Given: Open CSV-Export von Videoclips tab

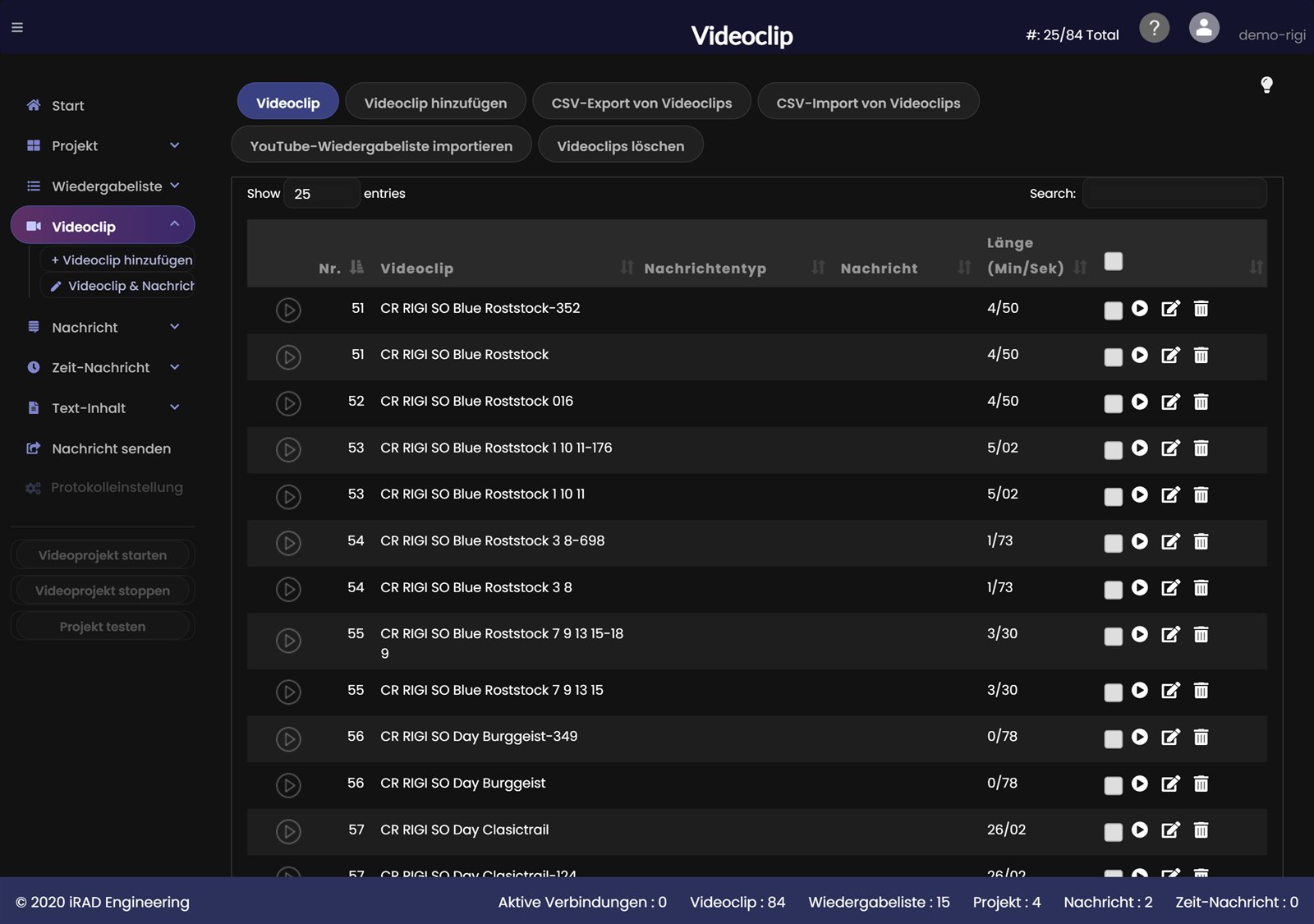Looking at the screenshot, I should [x=641, y=102].
